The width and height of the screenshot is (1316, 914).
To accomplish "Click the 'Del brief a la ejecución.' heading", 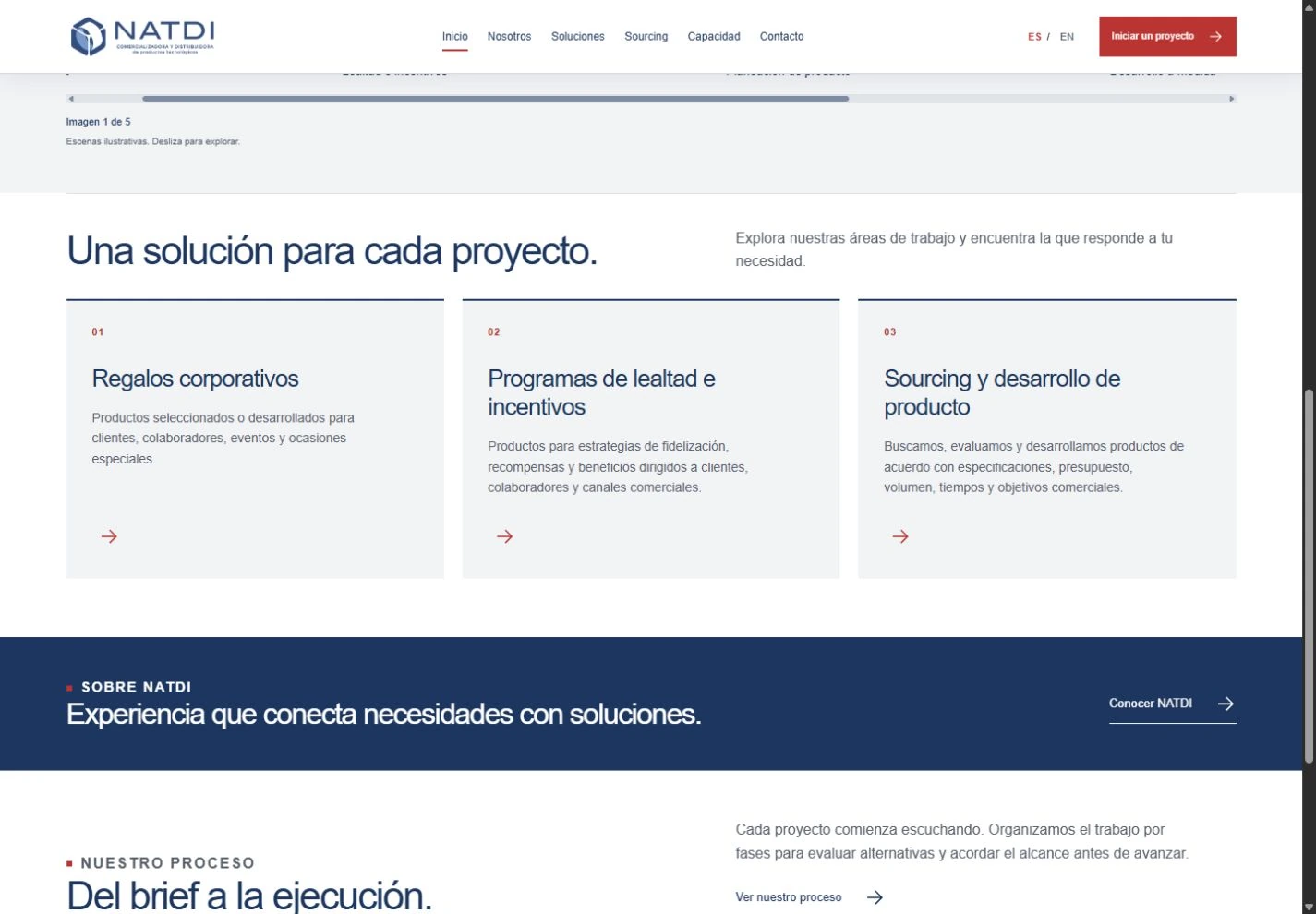I will pos(249,895).
